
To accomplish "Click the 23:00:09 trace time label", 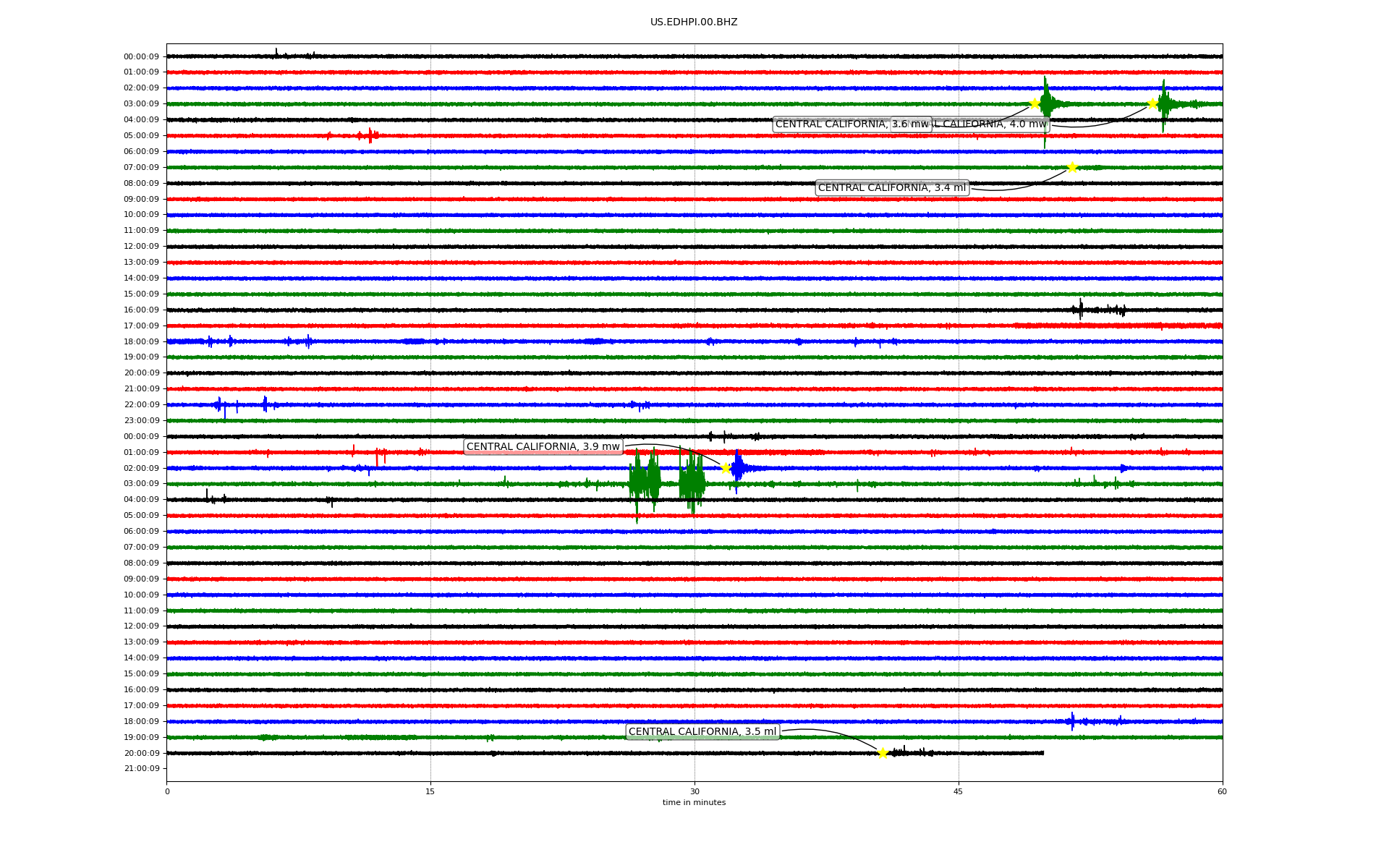I will (141, 421).
